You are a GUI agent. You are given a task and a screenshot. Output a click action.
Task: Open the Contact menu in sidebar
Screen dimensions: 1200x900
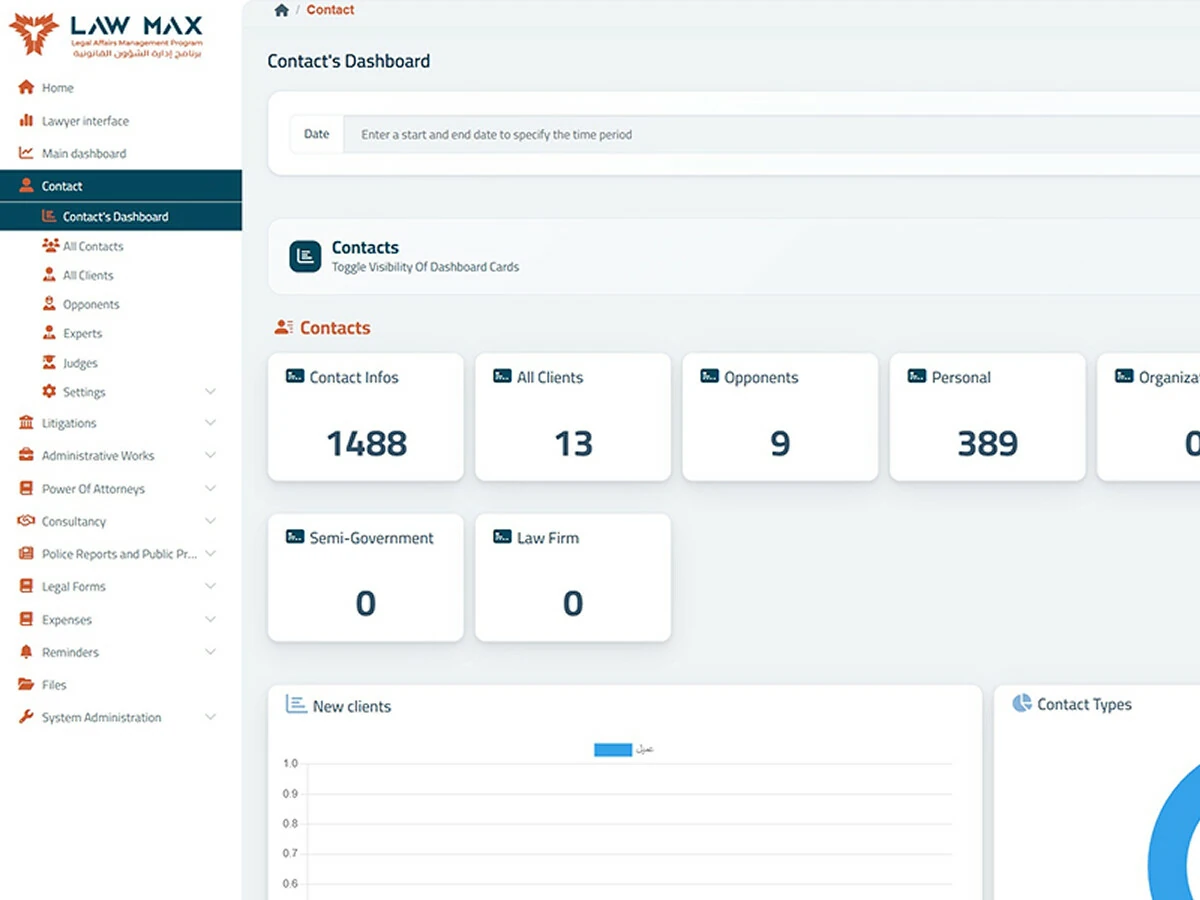(x=121, y=186)
